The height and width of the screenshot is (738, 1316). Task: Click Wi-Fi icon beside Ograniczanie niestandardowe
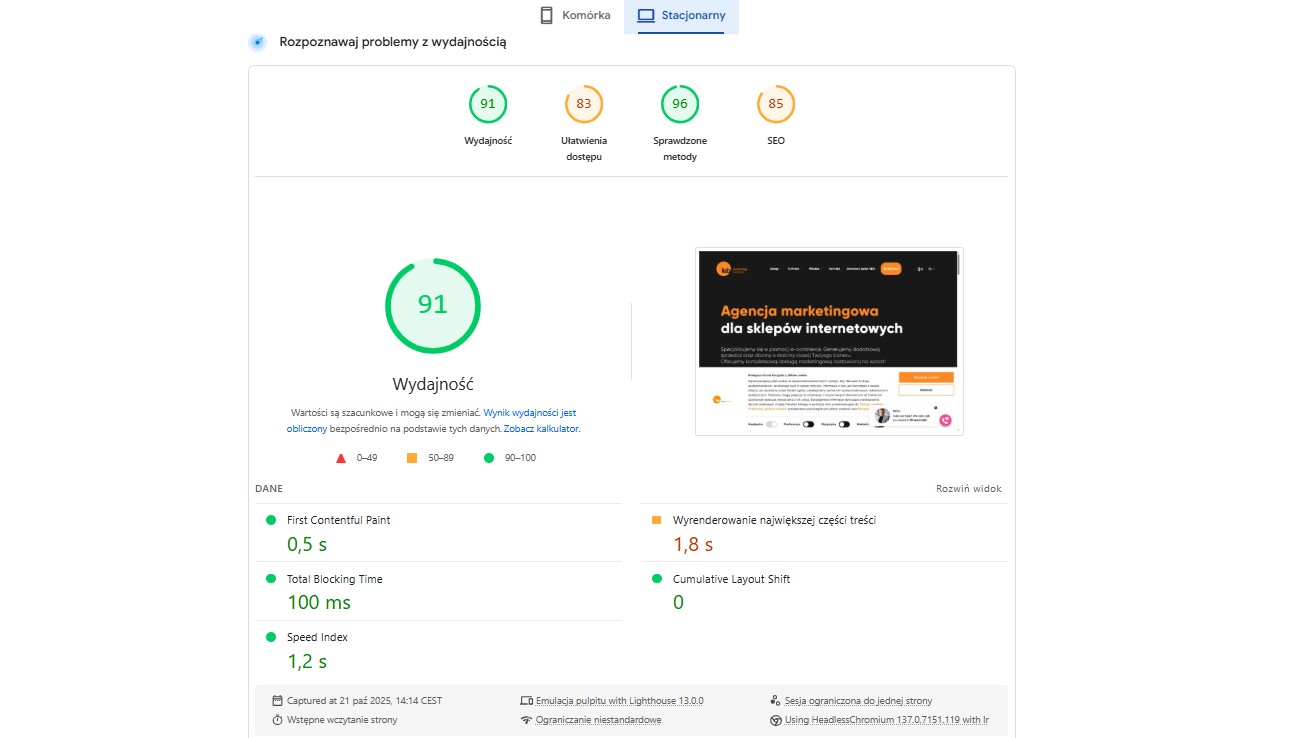(526, 720)
